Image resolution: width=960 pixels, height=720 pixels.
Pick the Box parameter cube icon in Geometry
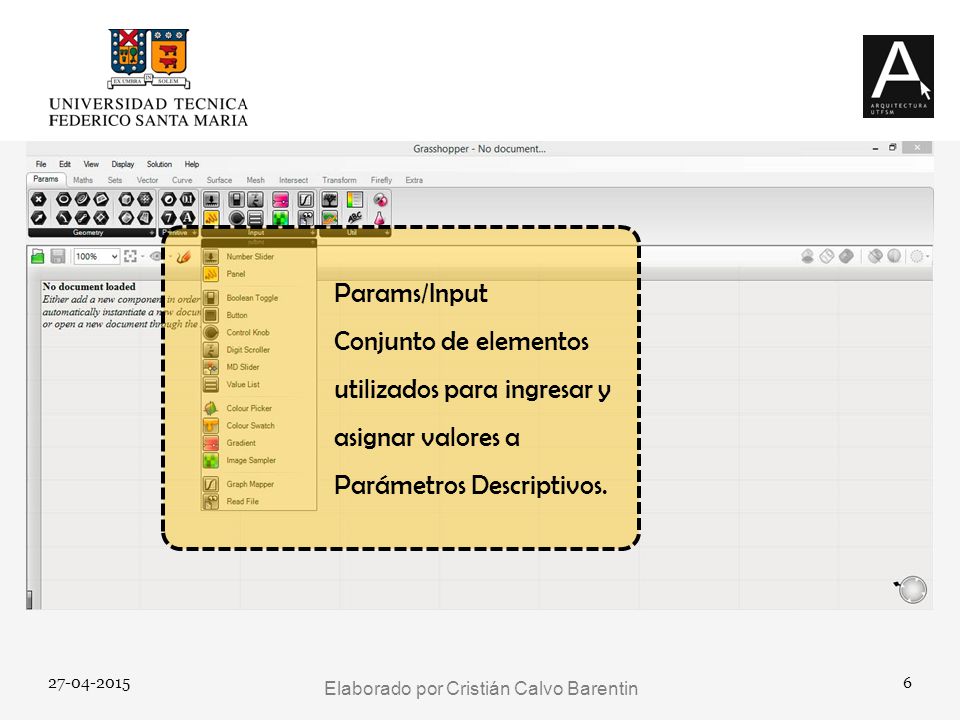coord(126,200)
